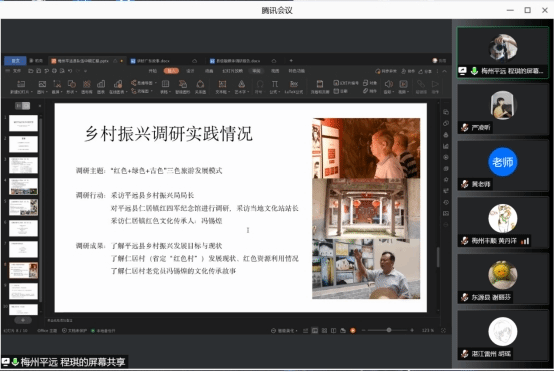Switch to reading view in status bar
Screen dimensions: 554x372
(334, 331)
